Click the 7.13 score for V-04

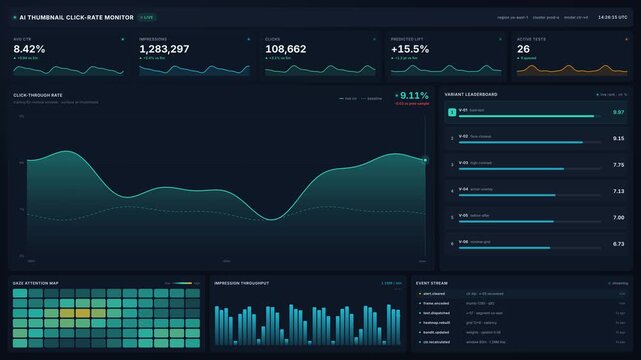(619, 191)
